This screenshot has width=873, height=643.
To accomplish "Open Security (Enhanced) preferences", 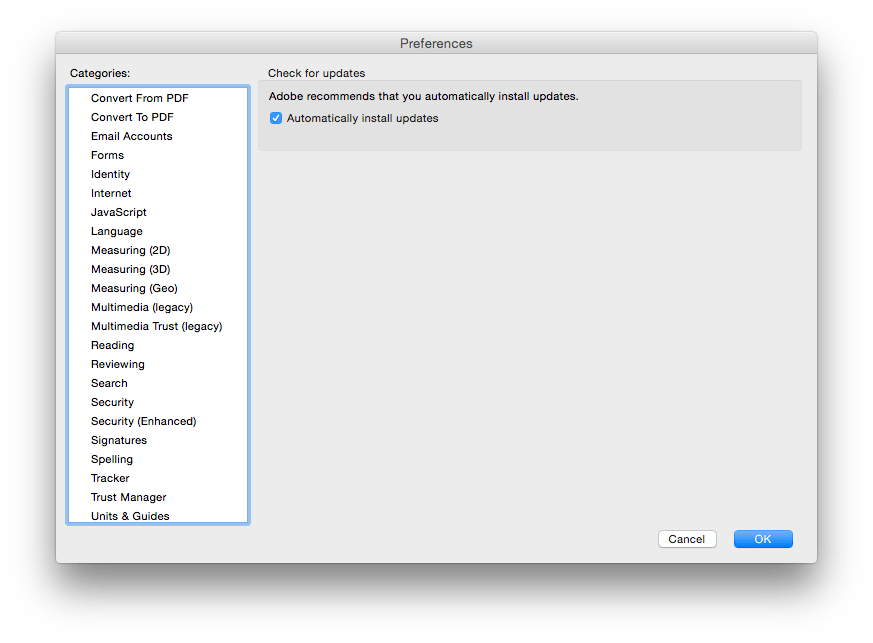I will tap(143, 421).
